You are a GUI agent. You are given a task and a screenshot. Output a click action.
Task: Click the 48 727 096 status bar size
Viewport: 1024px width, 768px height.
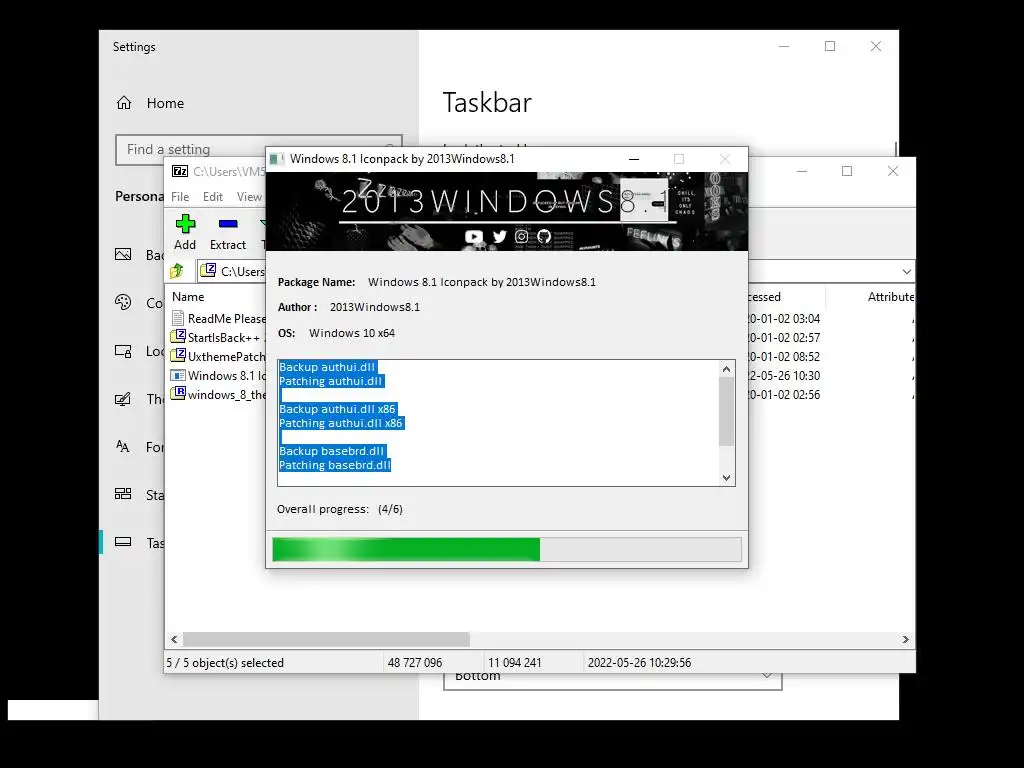pyautogui.click(x=415, y=662)
